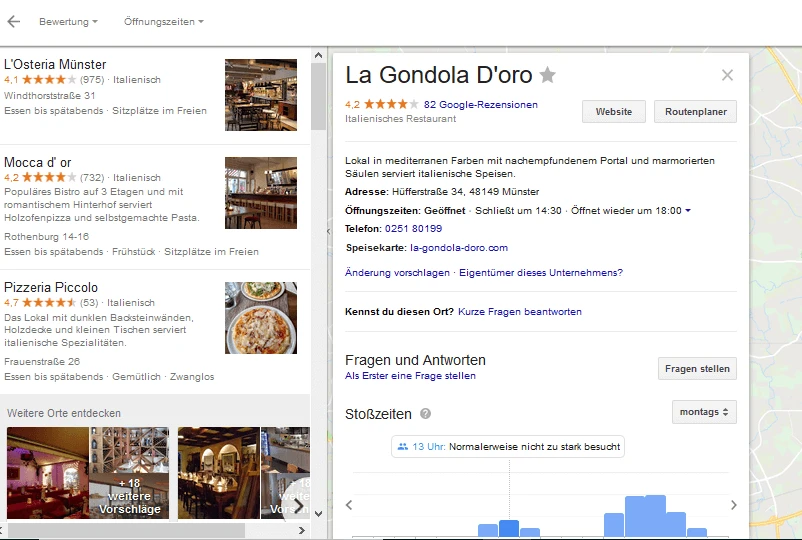802x540 pixels.
Task: Click L'Osteria address Windthorststraße 31
Action: (x=50, y=96)
